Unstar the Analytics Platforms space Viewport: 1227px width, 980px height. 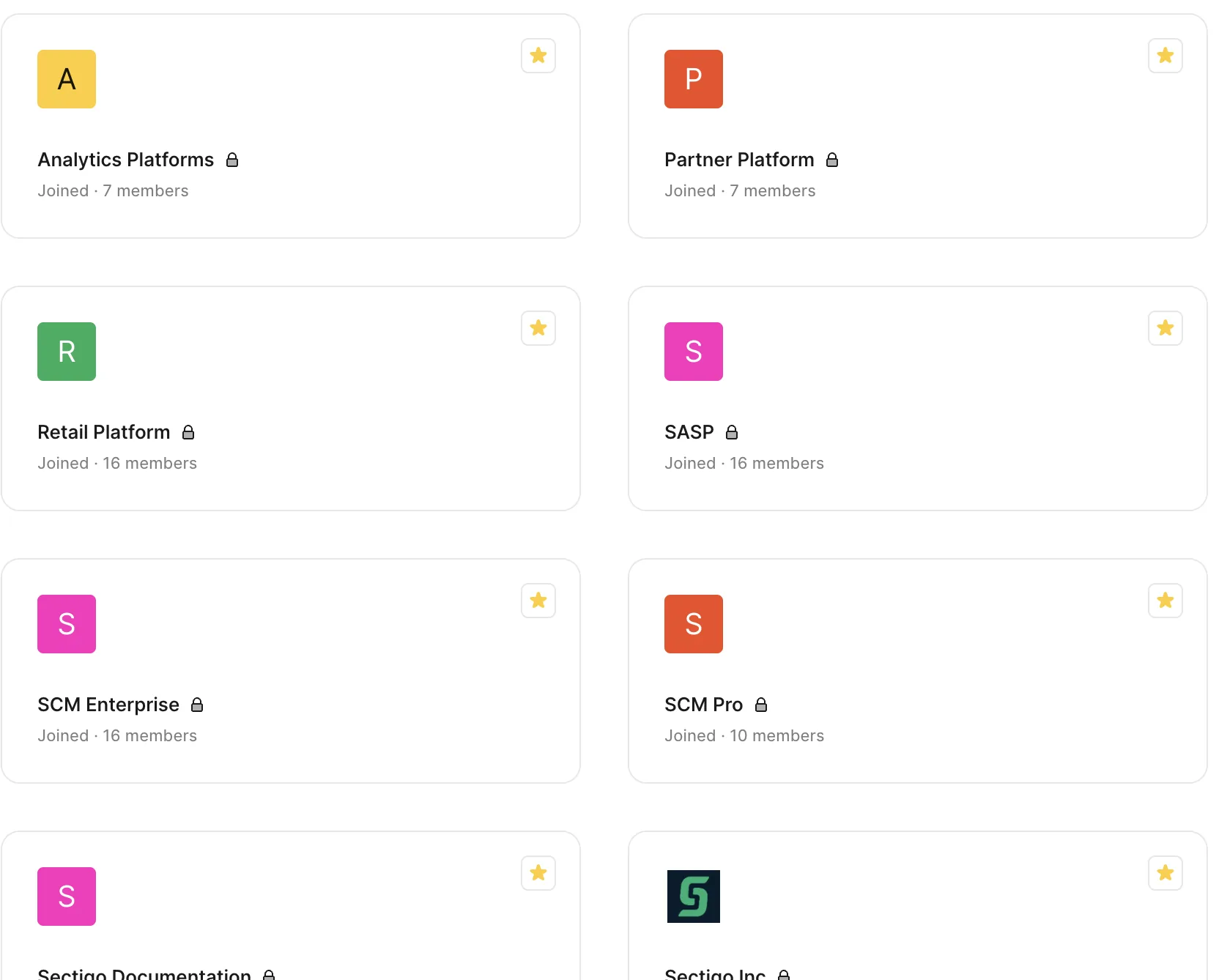pos(538,56)
